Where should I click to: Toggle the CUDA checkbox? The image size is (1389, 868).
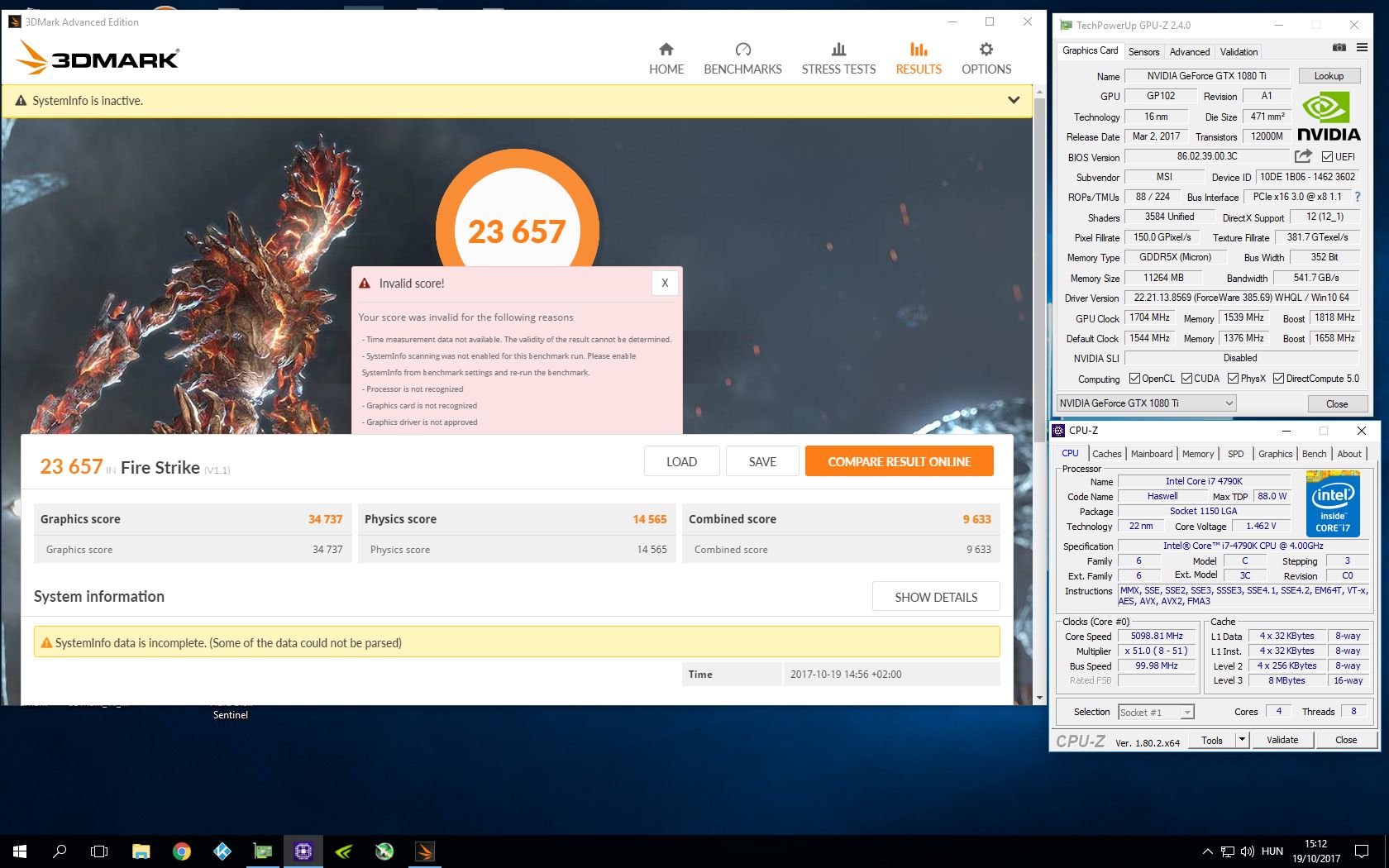1186,379
